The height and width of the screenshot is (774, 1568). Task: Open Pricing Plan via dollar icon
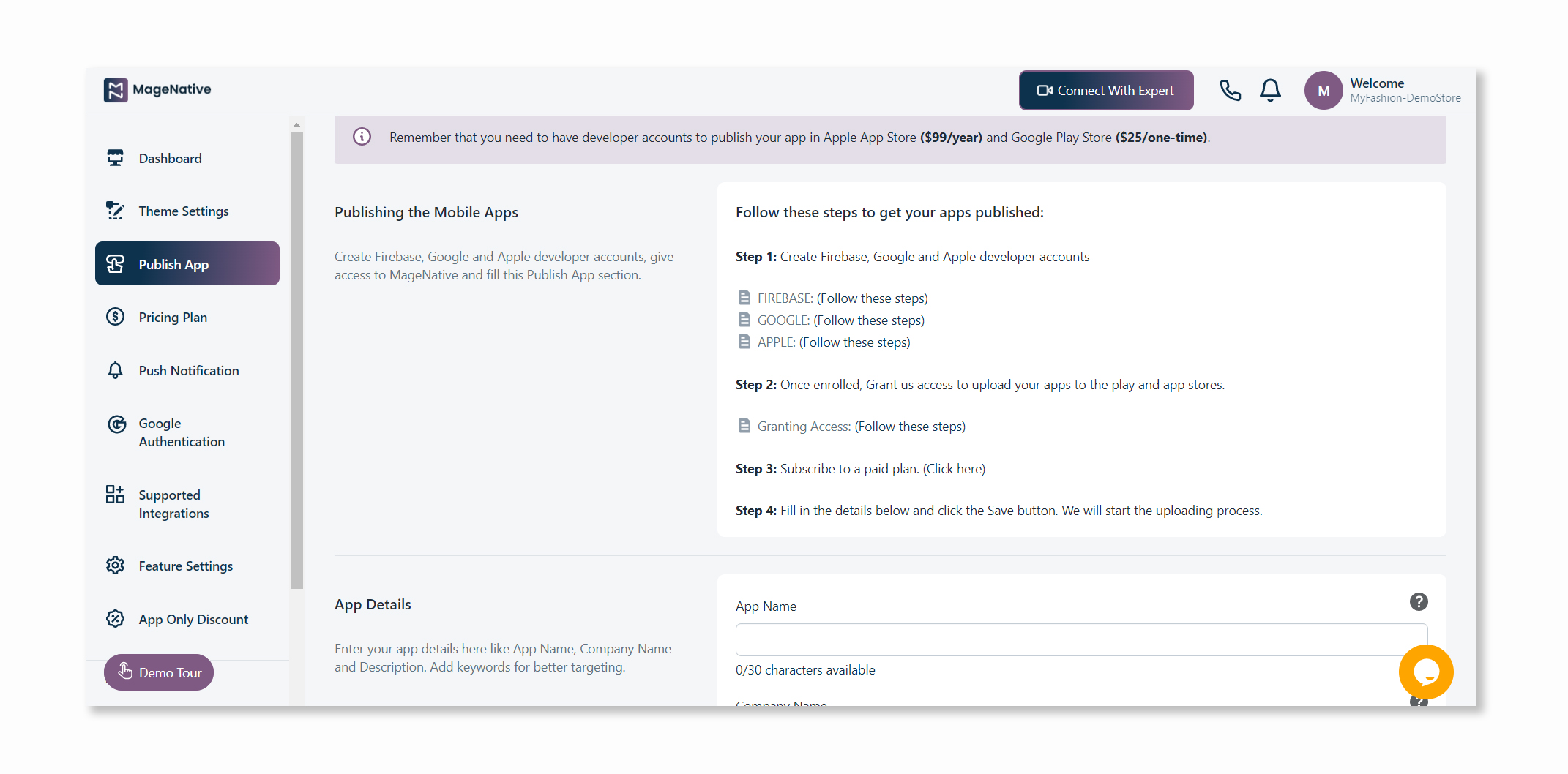click(116, 317)
